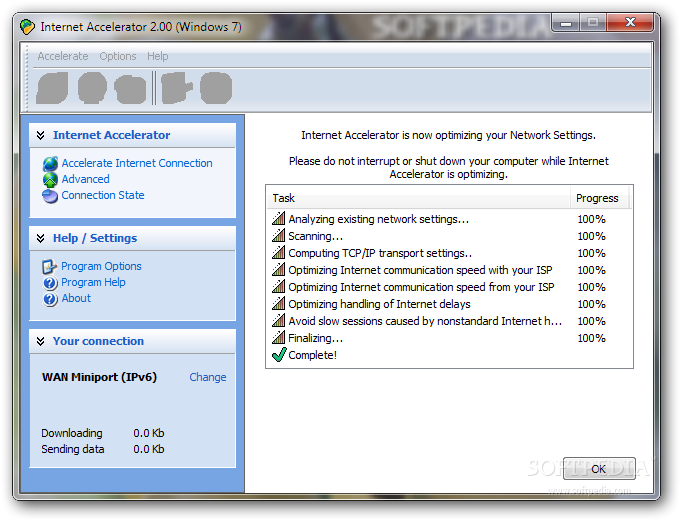Click the green arrow globe icon beside Advanced
This screenshot has width=681, height=521.
coord(50,180)
